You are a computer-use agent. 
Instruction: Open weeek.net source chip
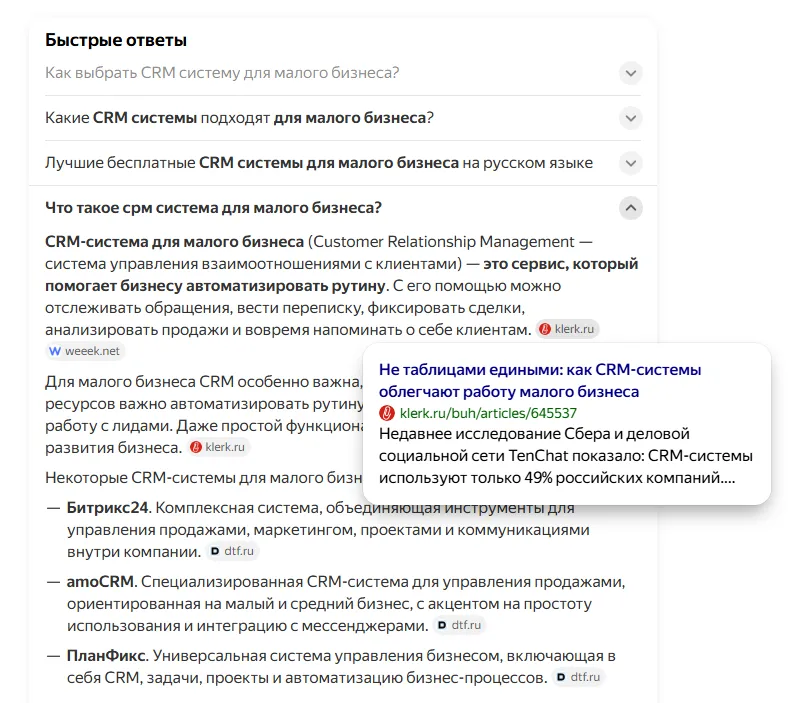pos(85,351)
